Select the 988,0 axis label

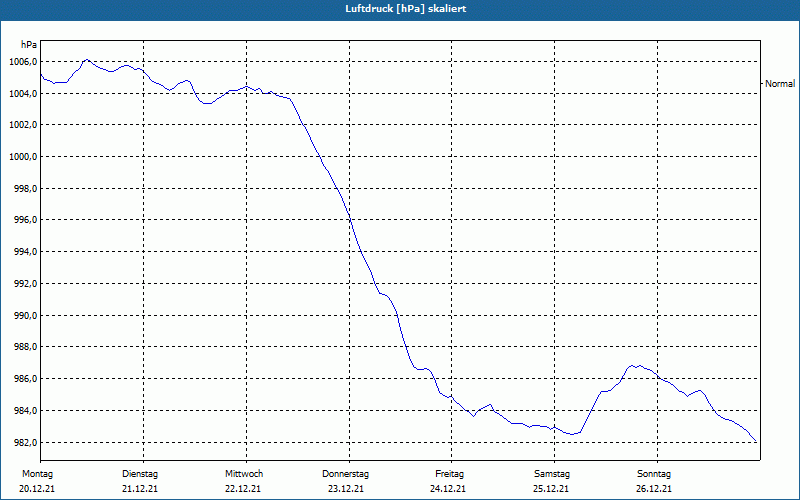click(x=26, y=347)
